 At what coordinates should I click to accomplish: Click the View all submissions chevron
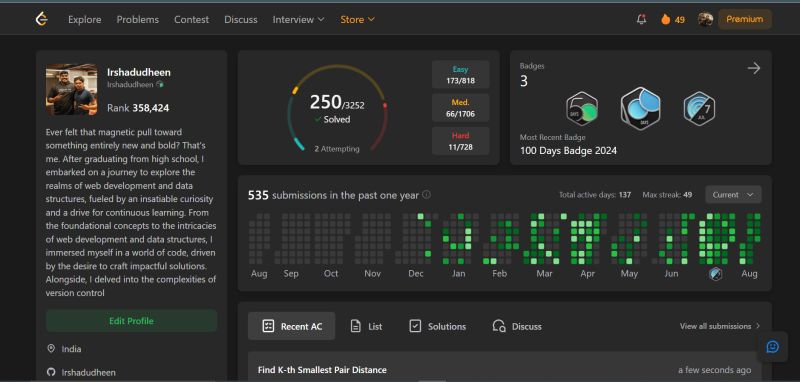pos(758,326)
